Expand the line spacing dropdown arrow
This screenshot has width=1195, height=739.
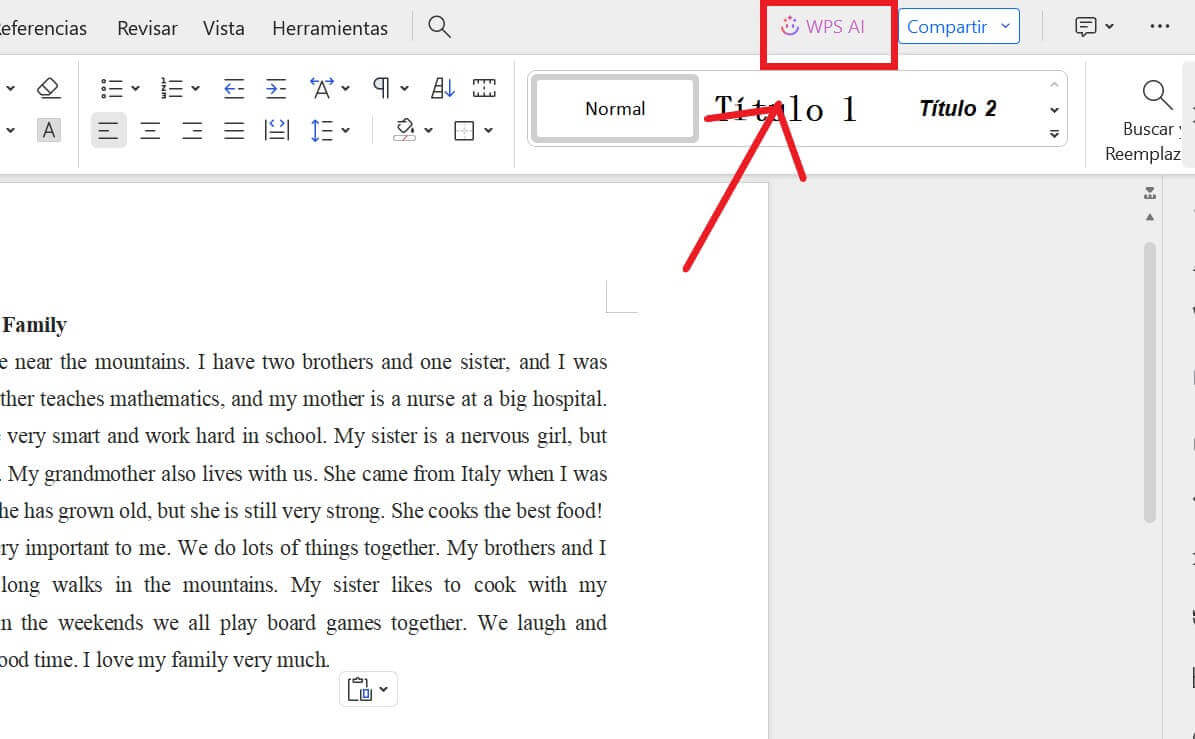[x=346, y=131]
